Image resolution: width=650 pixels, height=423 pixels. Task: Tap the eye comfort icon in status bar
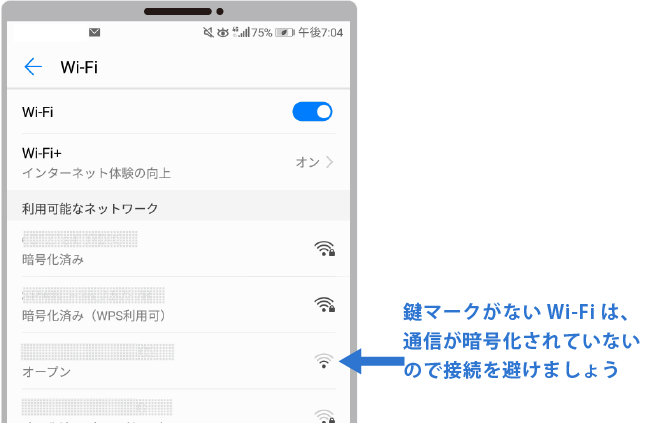coord(222,32)
